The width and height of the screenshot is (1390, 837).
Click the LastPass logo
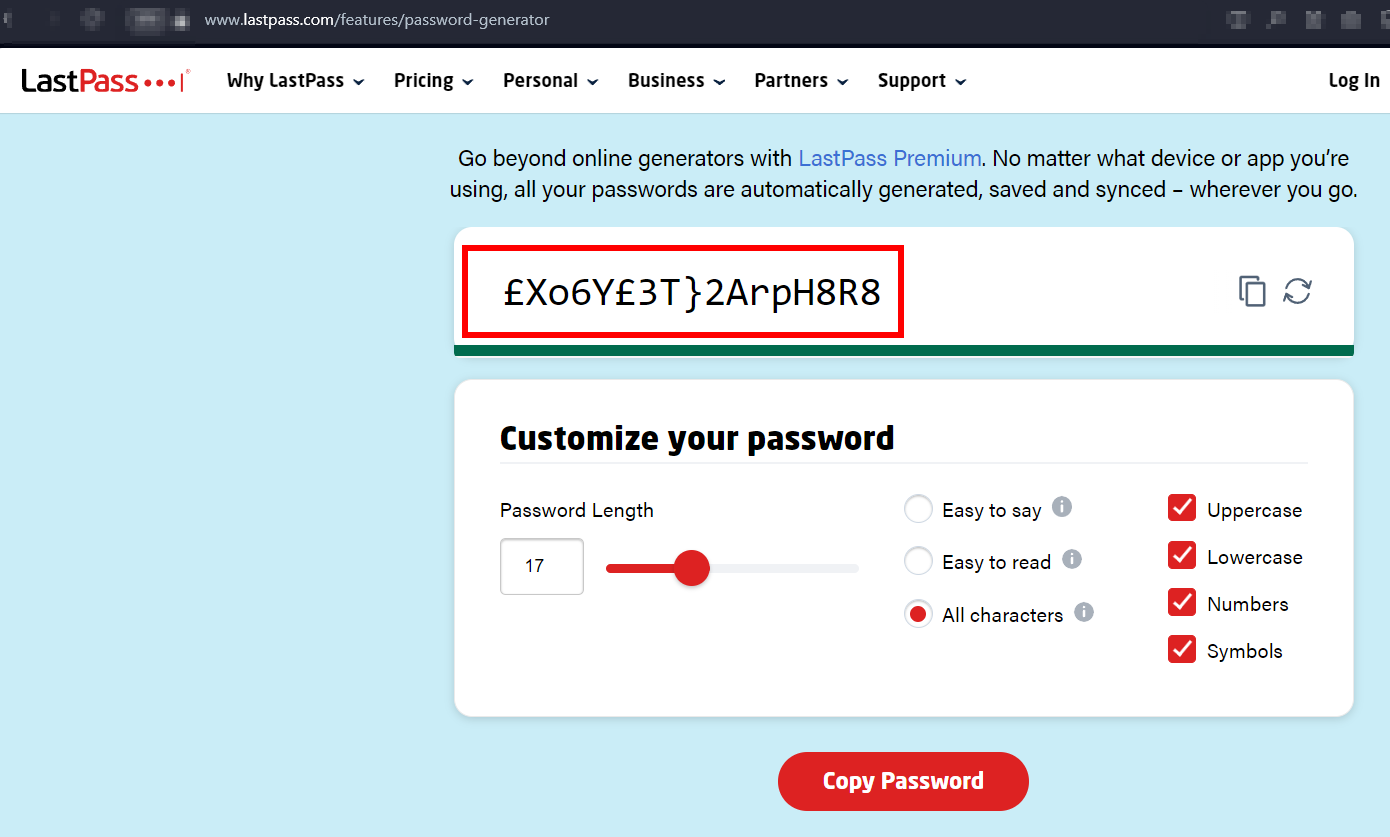96,80
